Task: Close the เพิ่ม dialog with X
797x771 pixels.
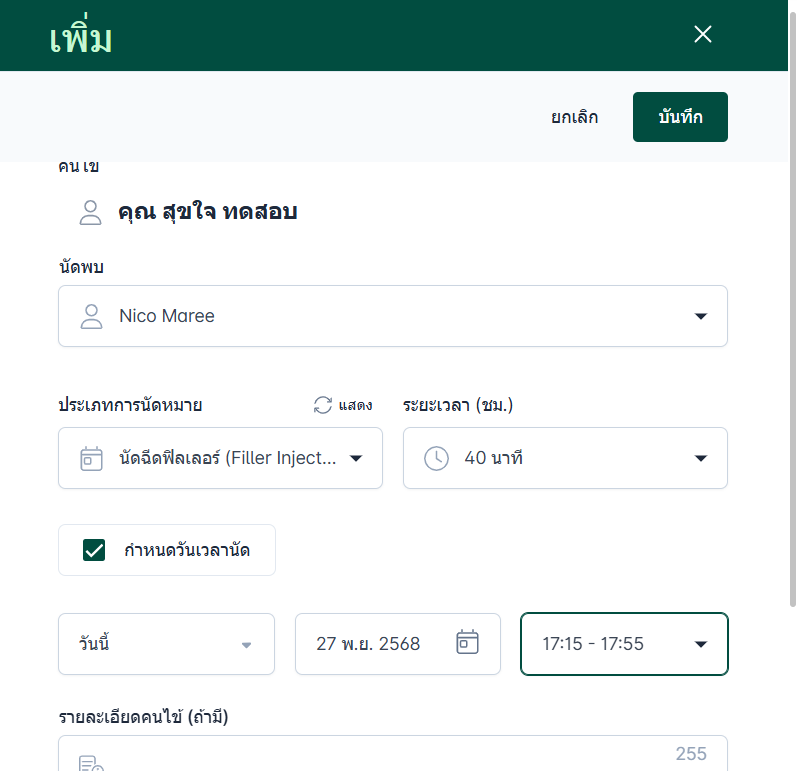Action: [703, 35]
